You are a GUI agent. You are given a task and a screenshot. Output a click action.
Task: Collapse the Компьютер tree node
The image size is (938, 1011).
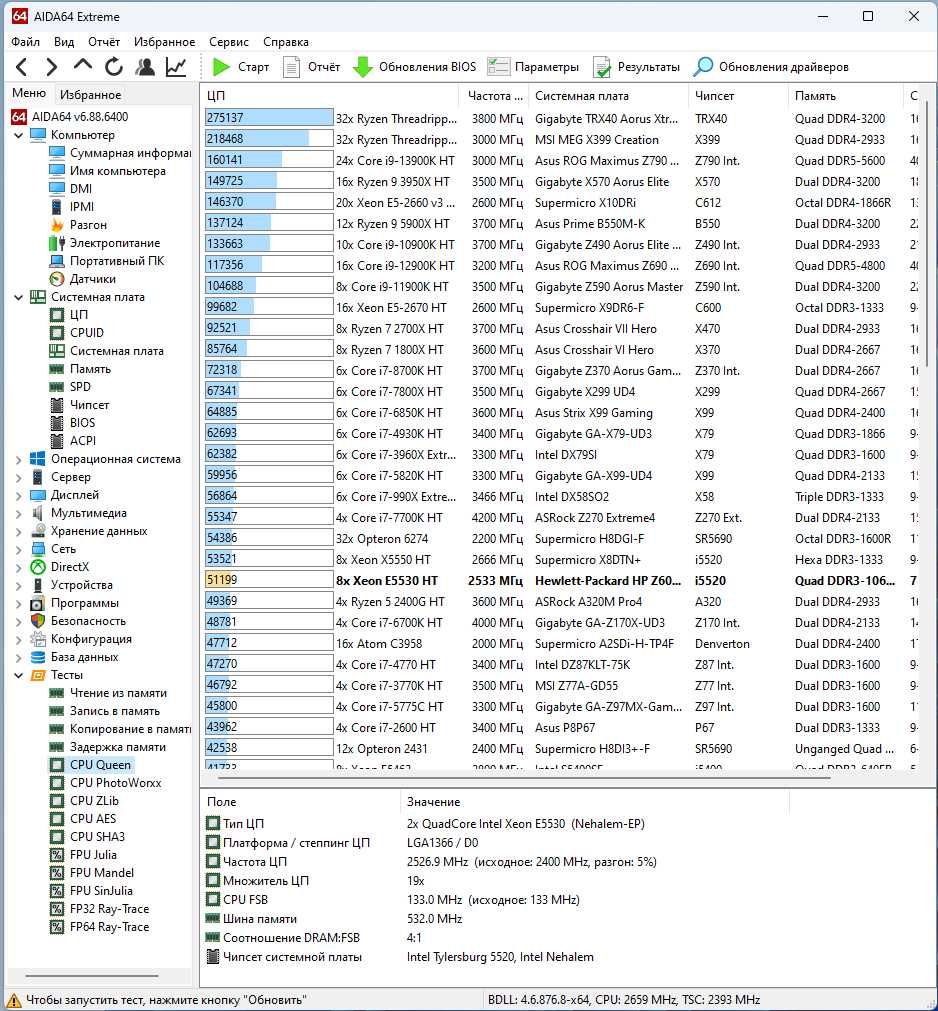(18, 135)
